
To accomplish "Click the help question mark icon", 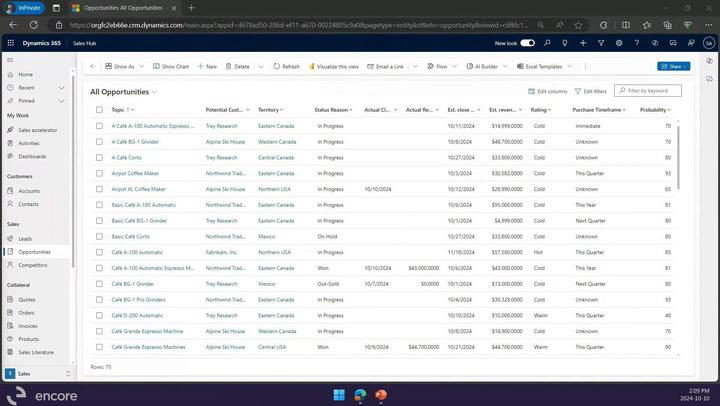I will [x=636, y=43].
